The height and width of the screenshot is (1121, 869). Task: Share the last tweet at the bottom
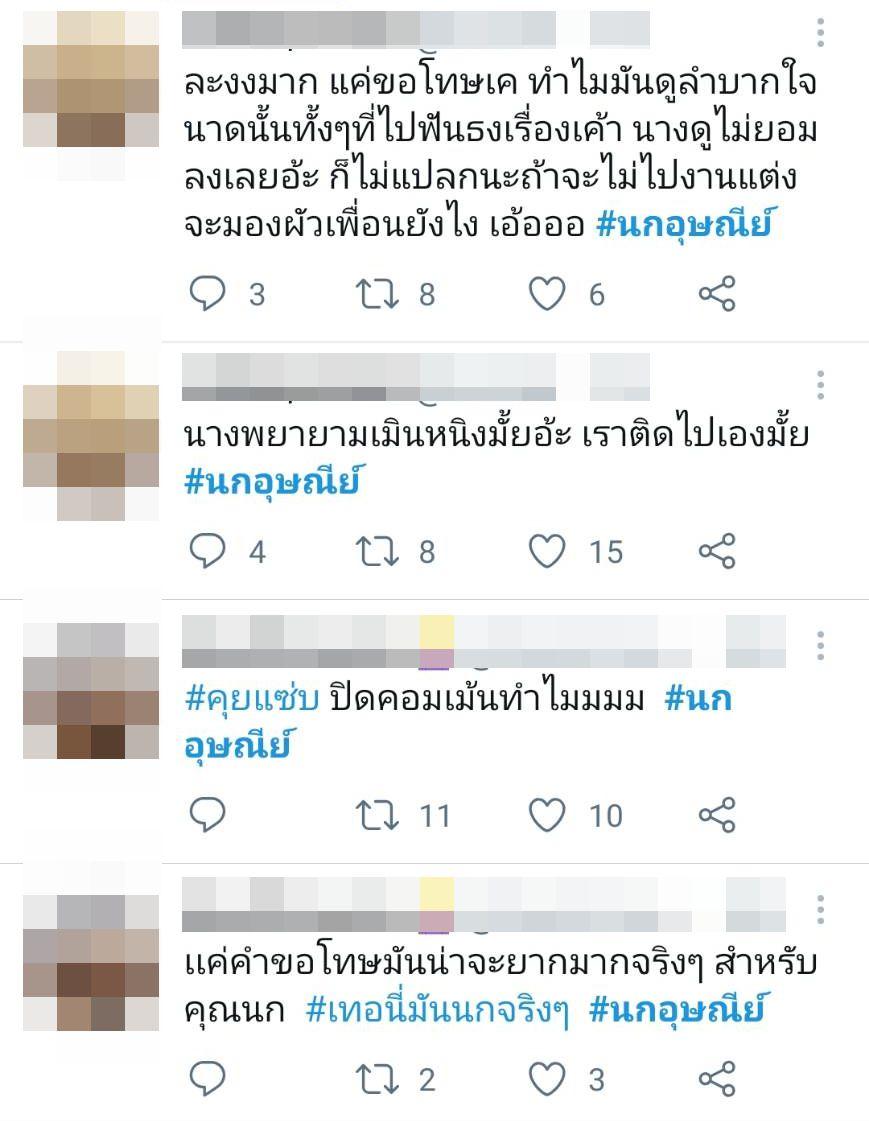click(717, 1078)
